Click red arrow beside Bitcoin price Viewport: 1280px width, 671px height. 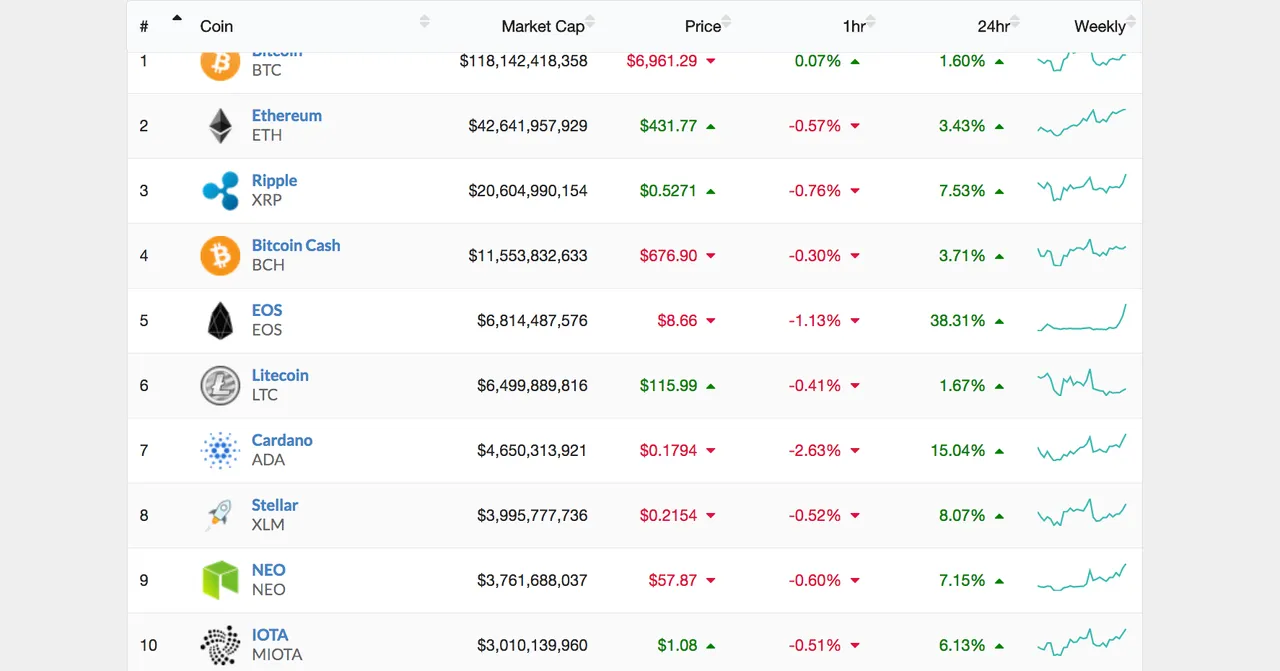click(711, 61)
